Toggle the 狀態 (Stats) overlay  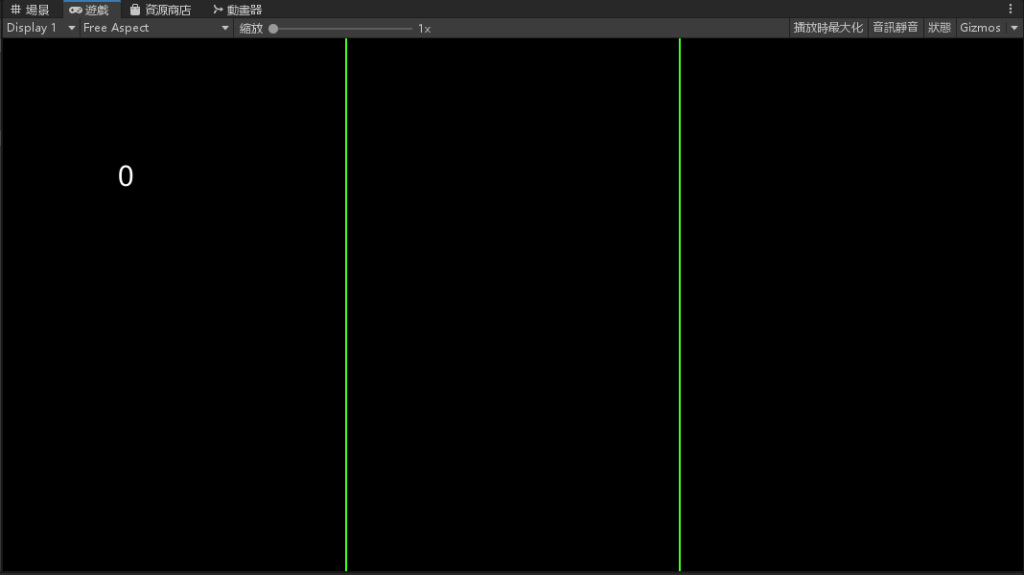click(x=939, y=28)
